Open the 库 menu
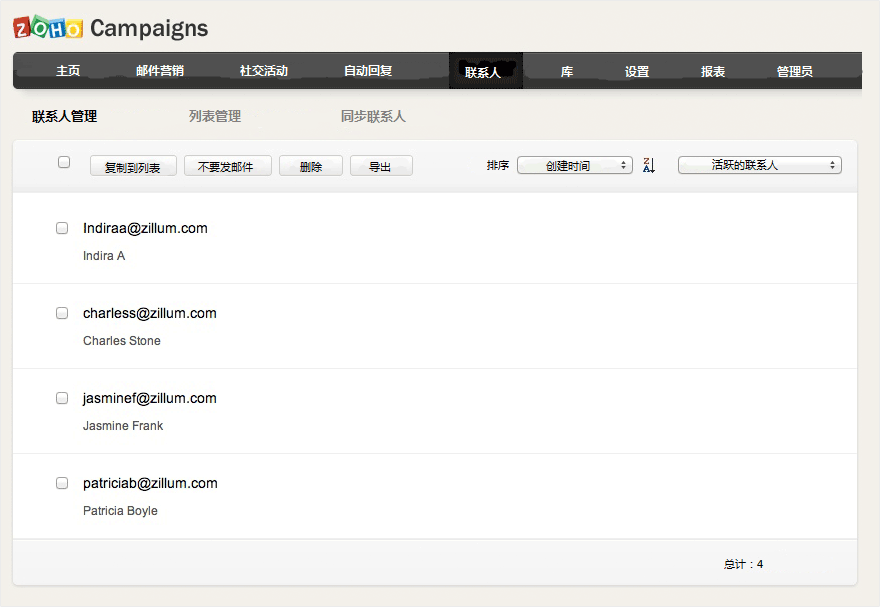 [x=567, y=71]
